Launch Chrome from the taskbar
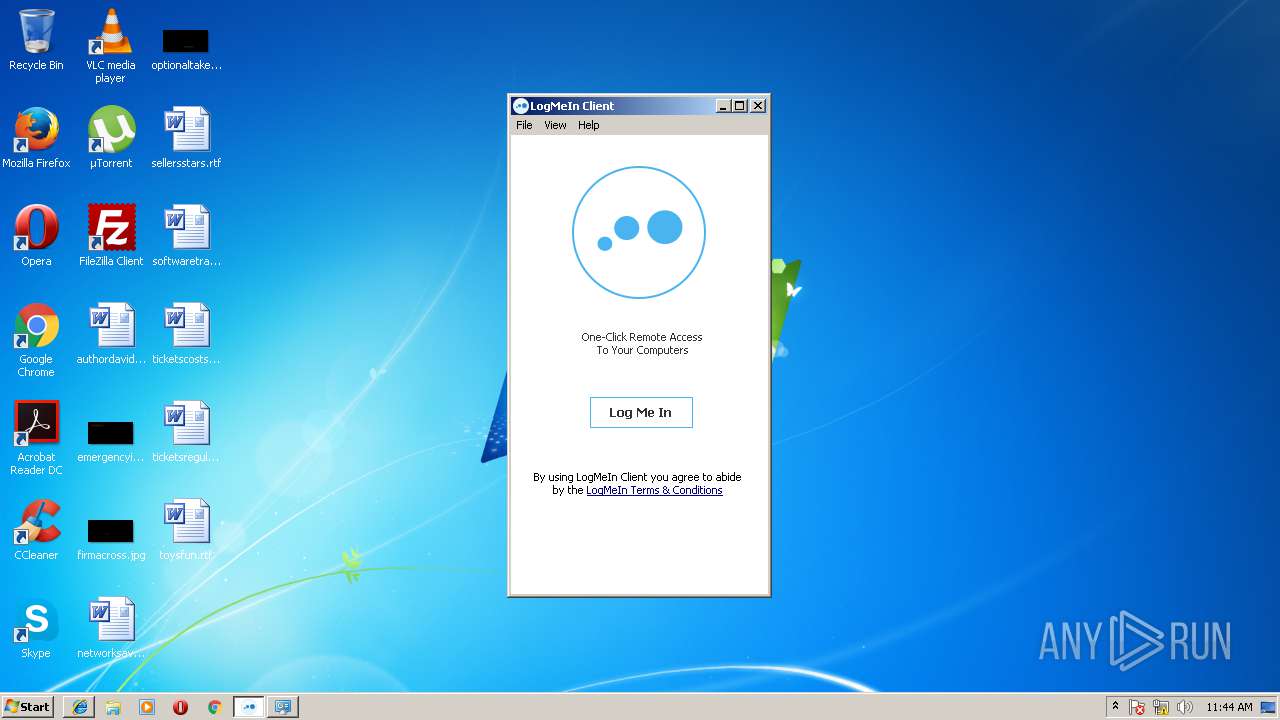Image resolution: width=1280 pixels, height=720 pixels. (214, 707)
